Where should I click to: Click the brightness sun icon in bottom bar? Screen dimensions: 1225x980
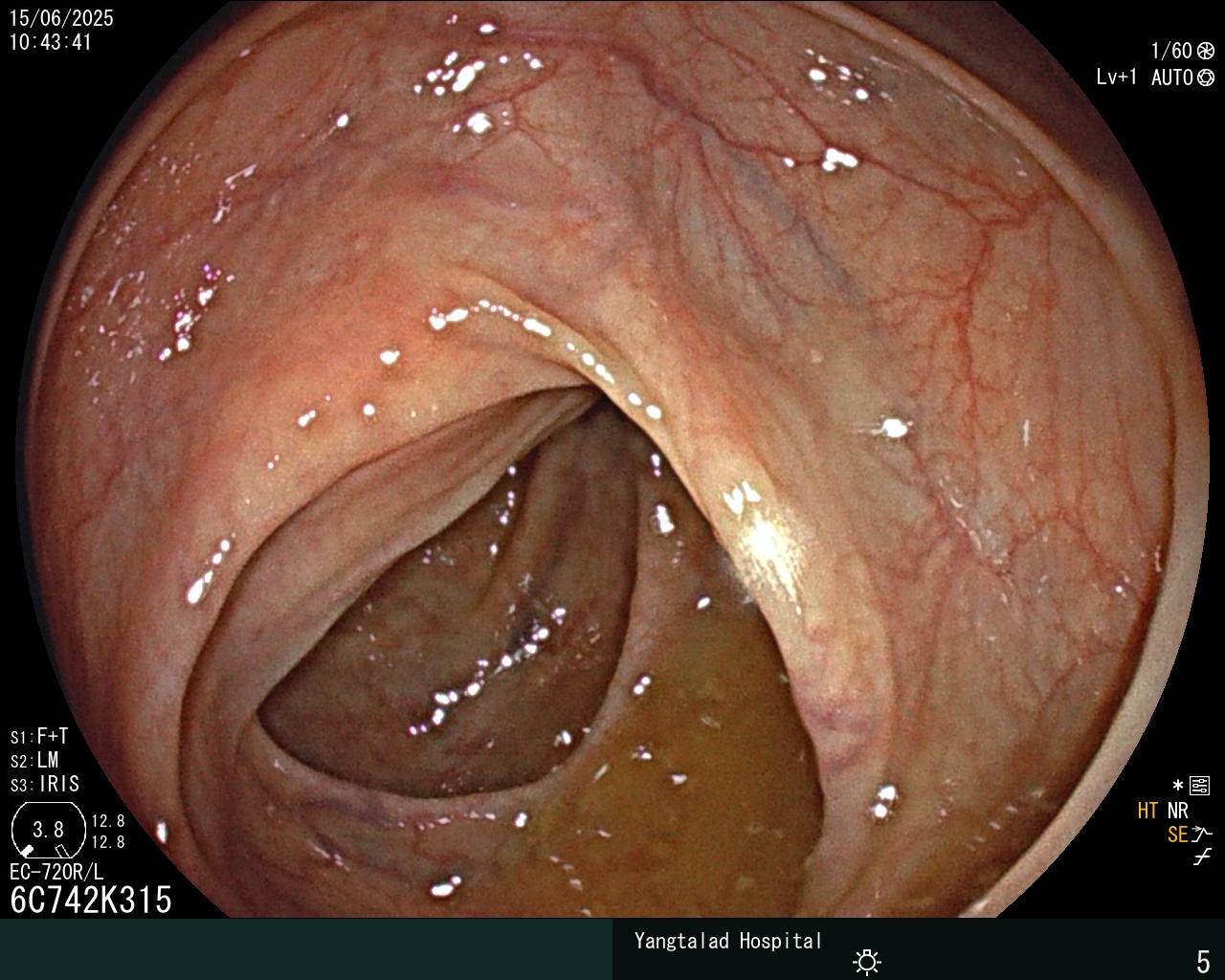click(867, 961)
